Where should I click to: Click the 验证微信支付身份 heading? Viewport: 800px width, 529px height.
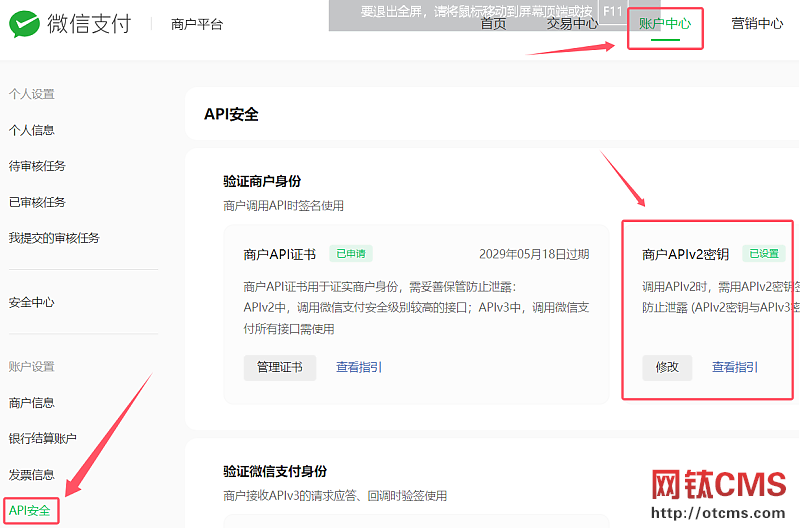pos(275,471)
